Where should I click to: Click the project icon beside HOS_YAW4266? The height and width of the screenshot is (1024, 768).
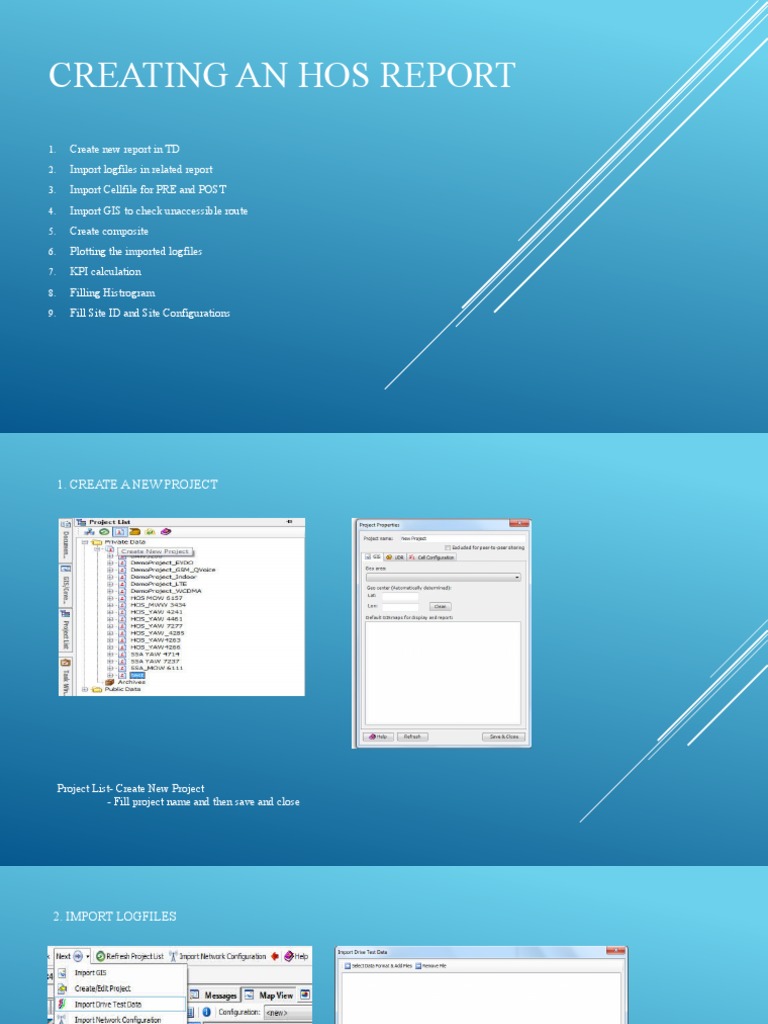point(122,647)
